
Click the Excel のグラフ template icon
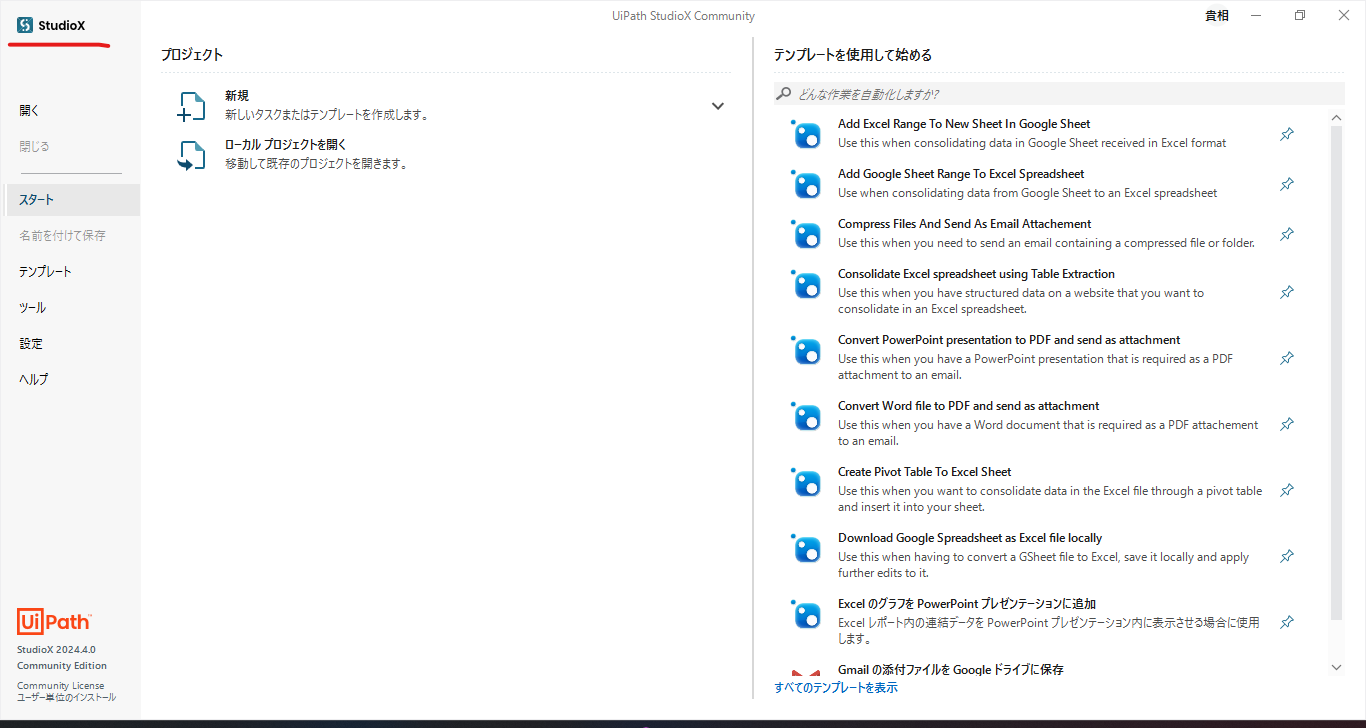coord(806,614)
